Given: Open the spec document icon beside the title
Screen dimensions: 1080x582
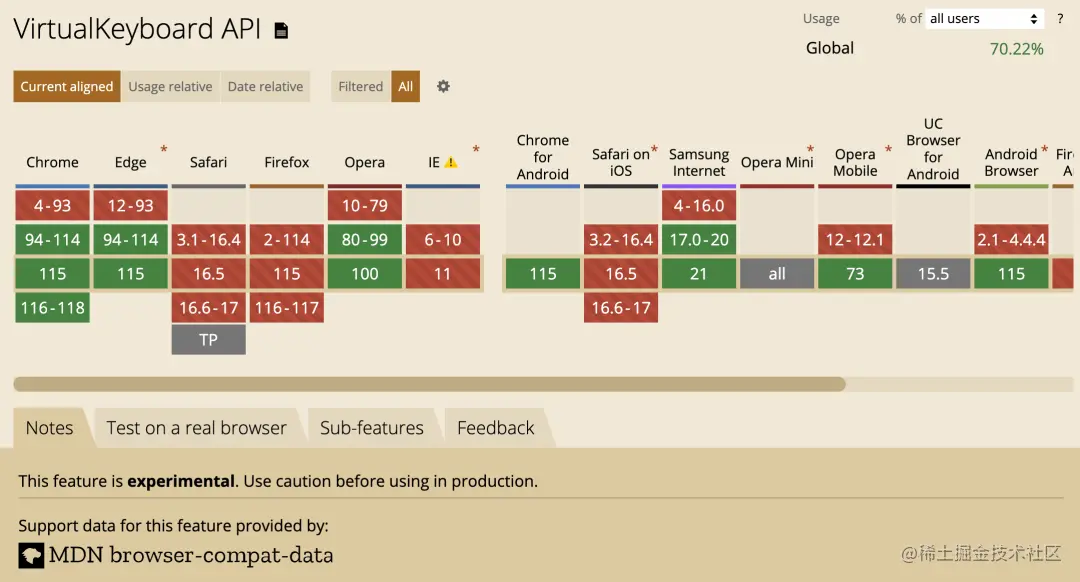Looking at the screenshot, I should pyautogui.click(x=281, y=30).
